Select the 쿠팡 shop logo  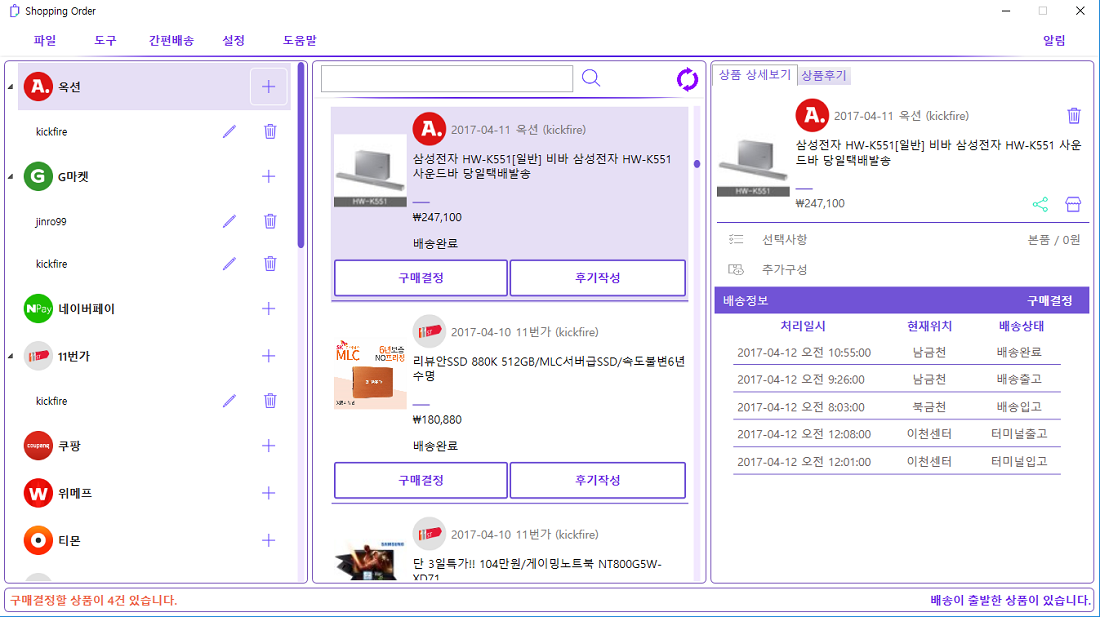(x=39, y=446)
